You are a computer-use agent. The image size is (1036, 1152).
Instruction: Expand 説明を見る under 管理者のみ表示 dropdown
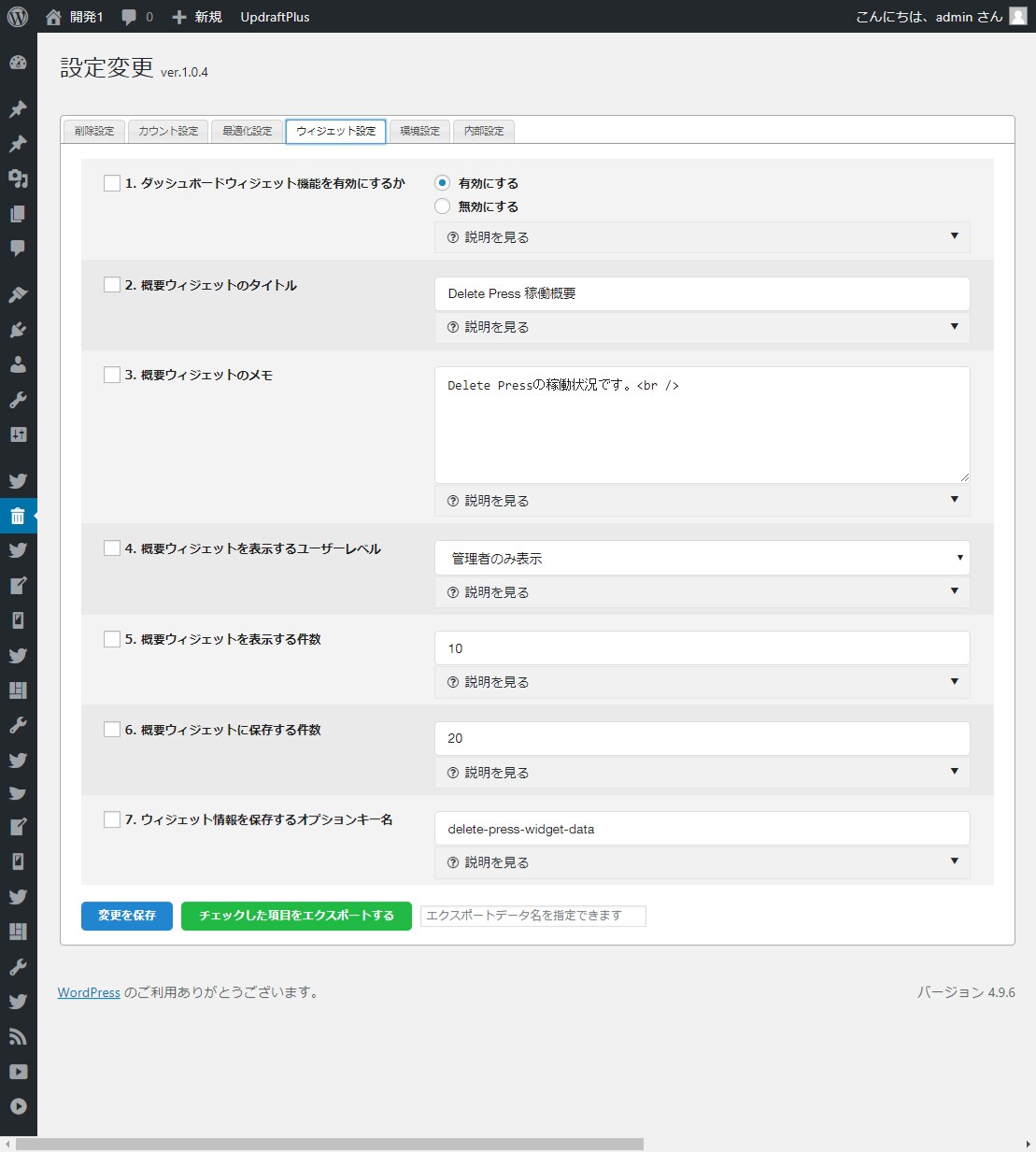(x=702, y=592)
